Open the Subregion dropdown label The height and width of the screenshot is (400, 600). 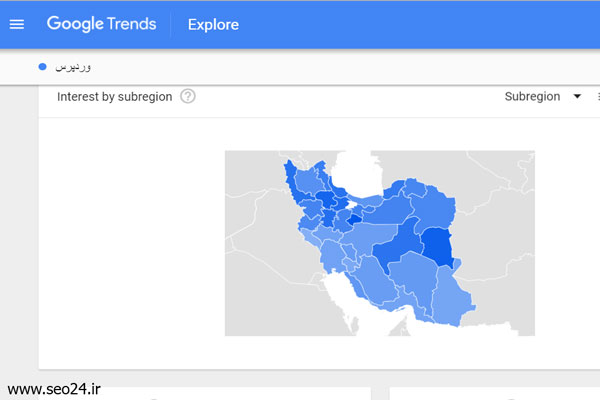[532, 96]
